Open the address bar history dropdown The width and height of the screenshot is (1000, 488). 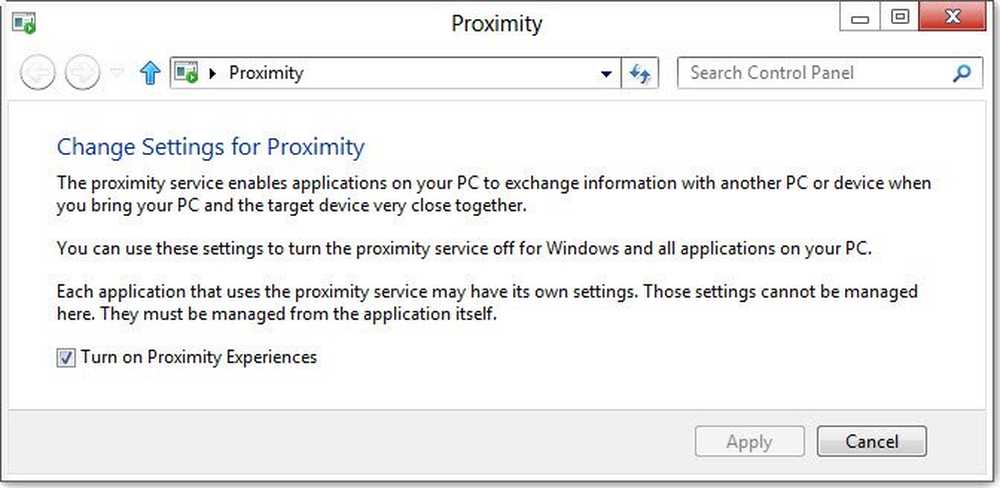[606, 73]
